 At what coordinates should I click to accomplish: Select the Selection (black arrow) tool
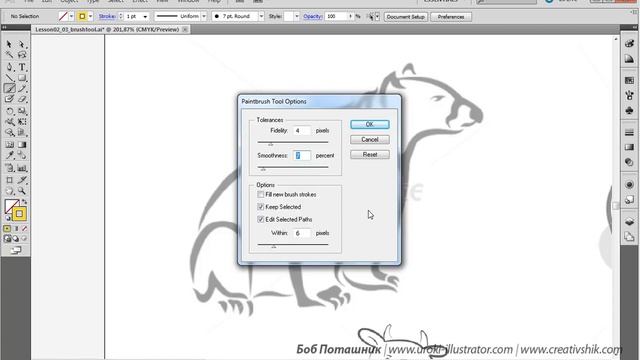pyautogui.click(x=9, y=44)
